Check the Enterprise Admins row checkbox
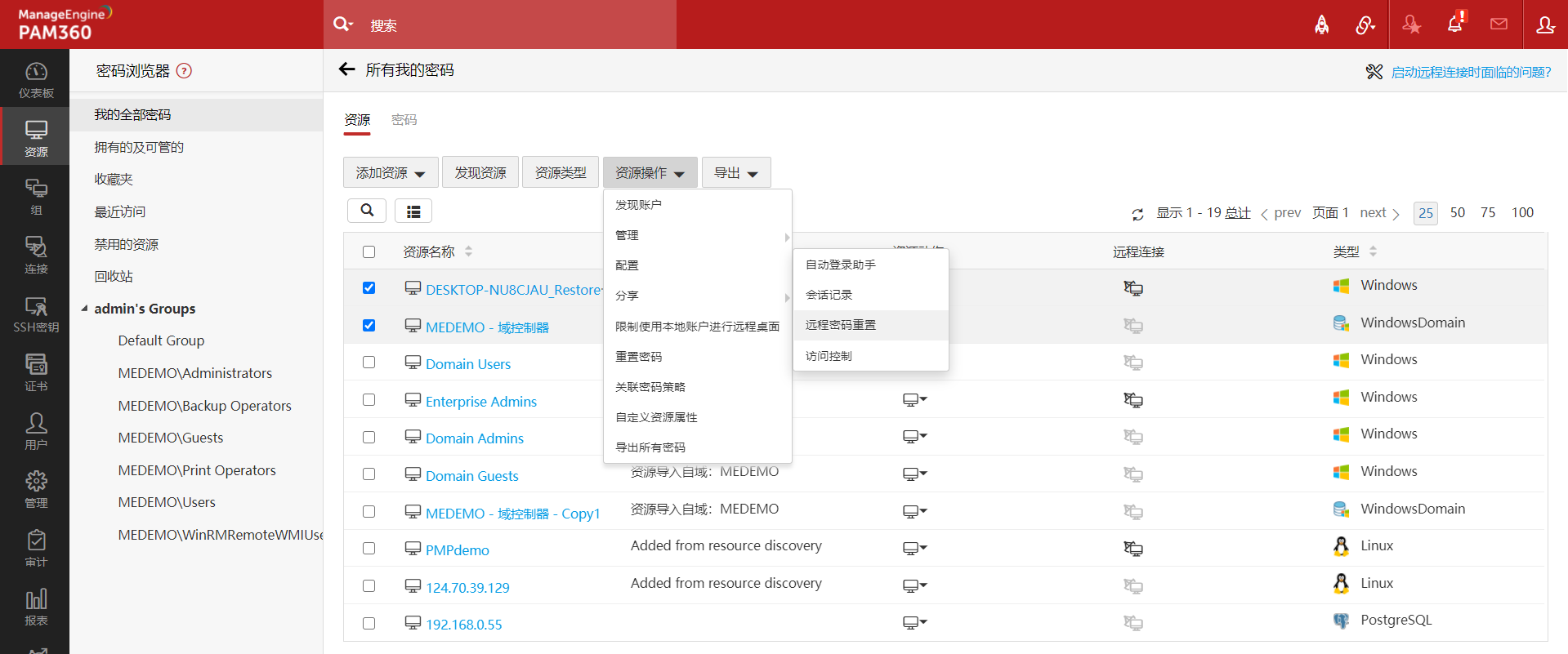Image resolution: width=1568 pixels, height=654 pixels. pyautogui.click(x=369, y=400)
